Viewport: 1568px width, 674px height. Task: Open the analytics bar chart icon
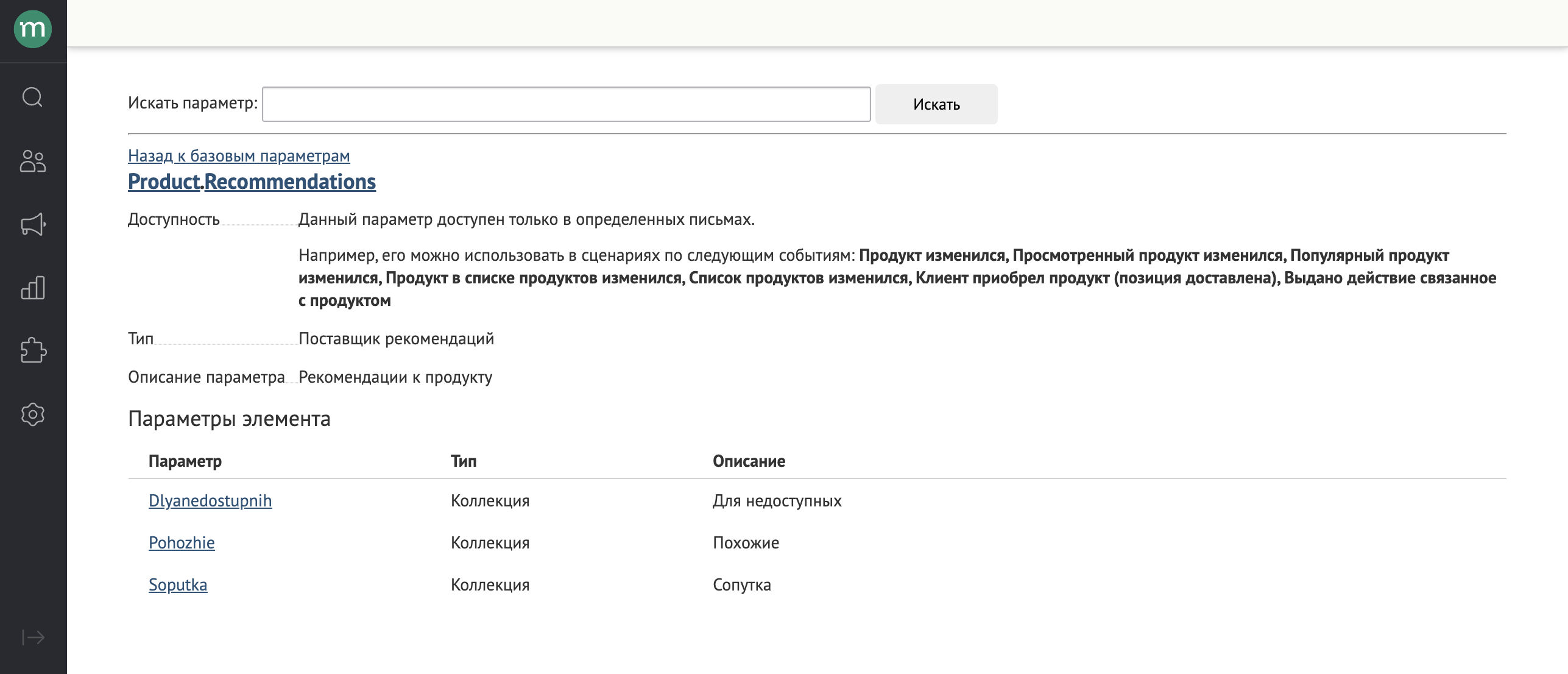pyautogui.click(x=33, y=288)
